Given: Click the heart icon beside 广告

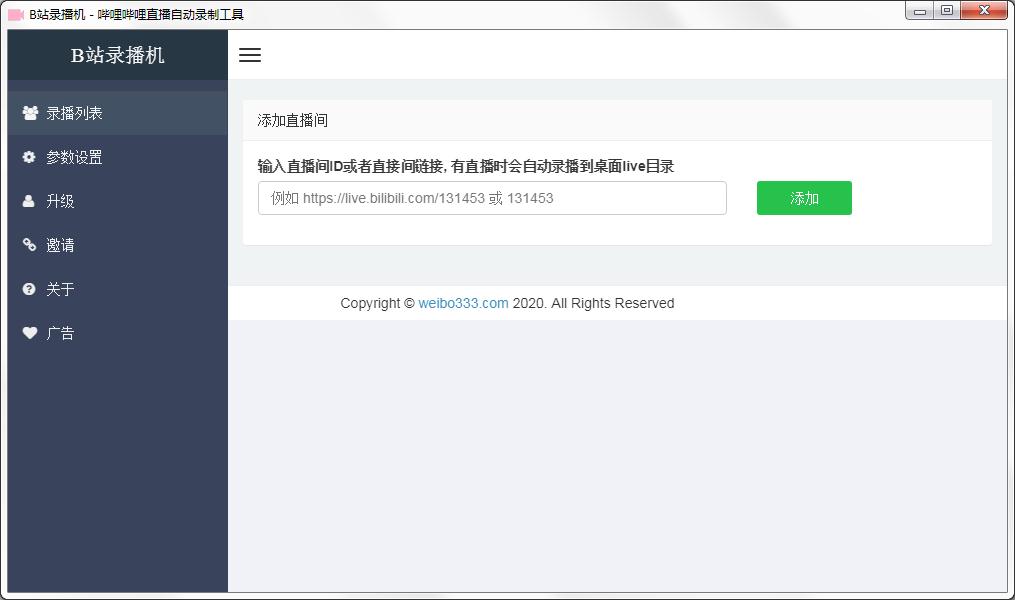Looking at the screenshot, I should point(30,333).
